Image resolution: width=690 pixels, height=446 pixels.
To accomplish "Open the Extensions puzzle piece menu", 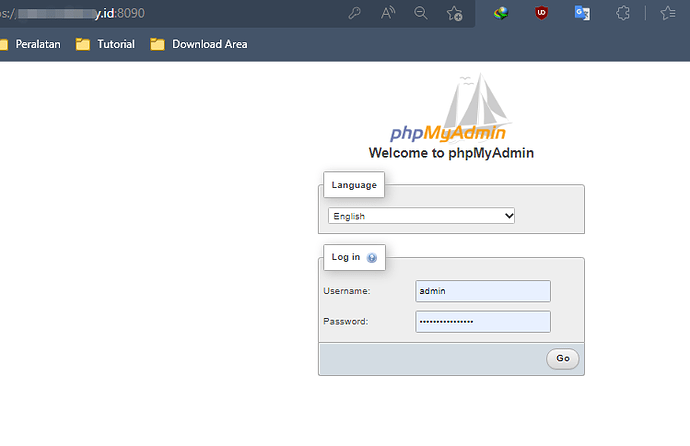I will click(623, 13).
